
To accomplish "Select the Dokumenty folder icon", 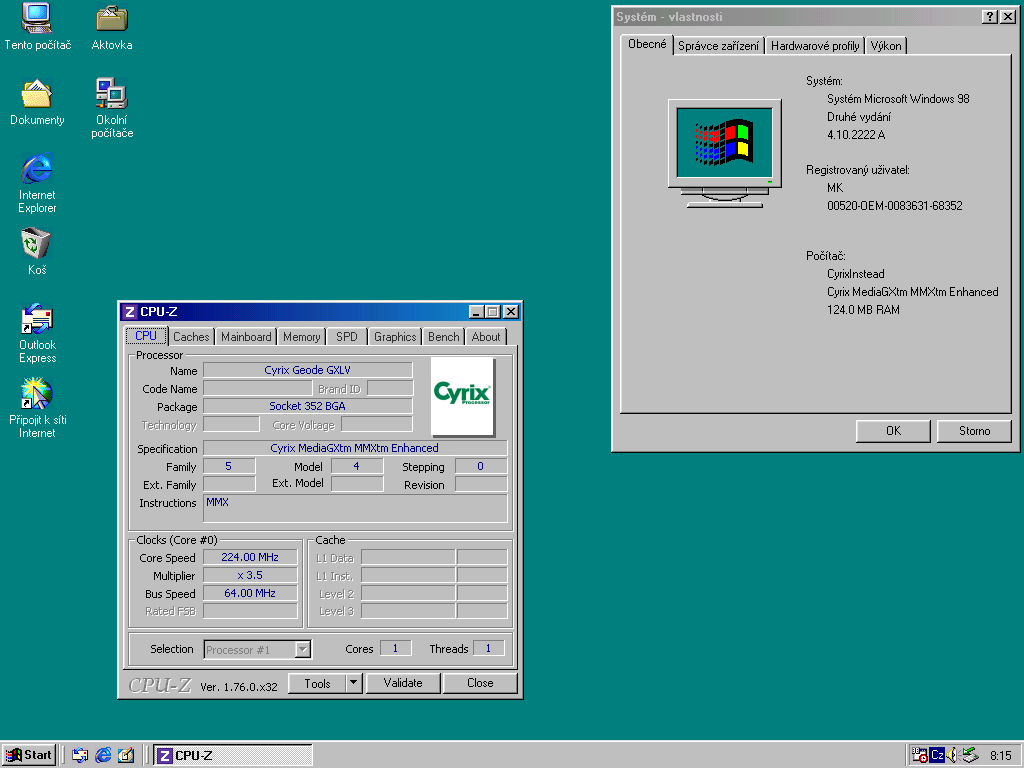I will (x=37, y=94).
